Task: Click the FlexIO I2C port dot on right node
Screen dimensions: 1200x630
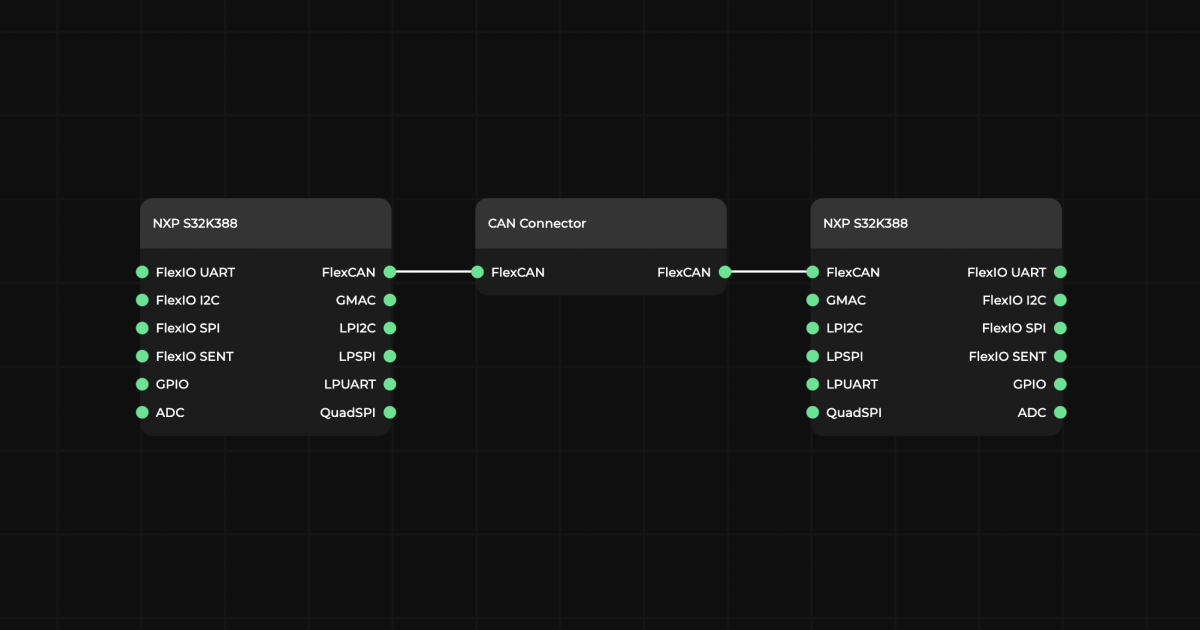Action: click(1060, 300)
